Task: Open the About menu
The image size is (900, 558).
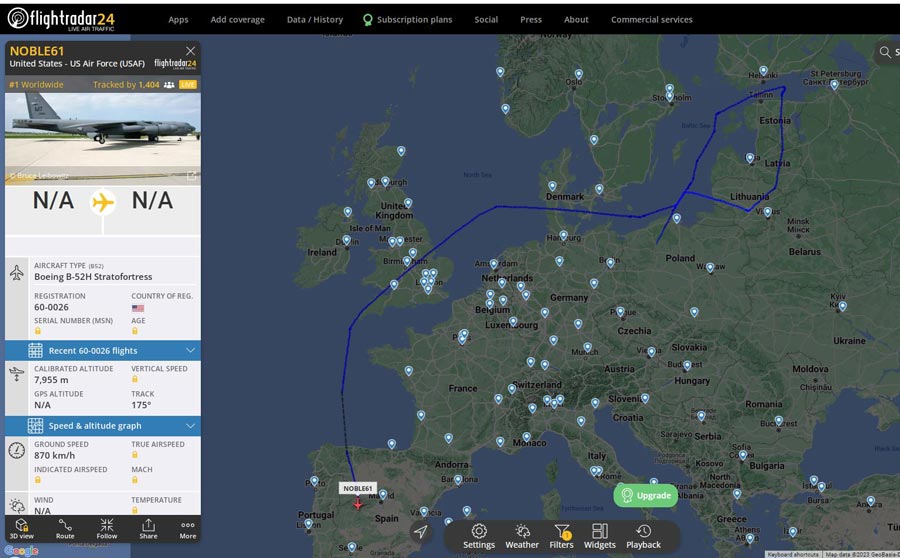Action: click(x=576, y=20)
